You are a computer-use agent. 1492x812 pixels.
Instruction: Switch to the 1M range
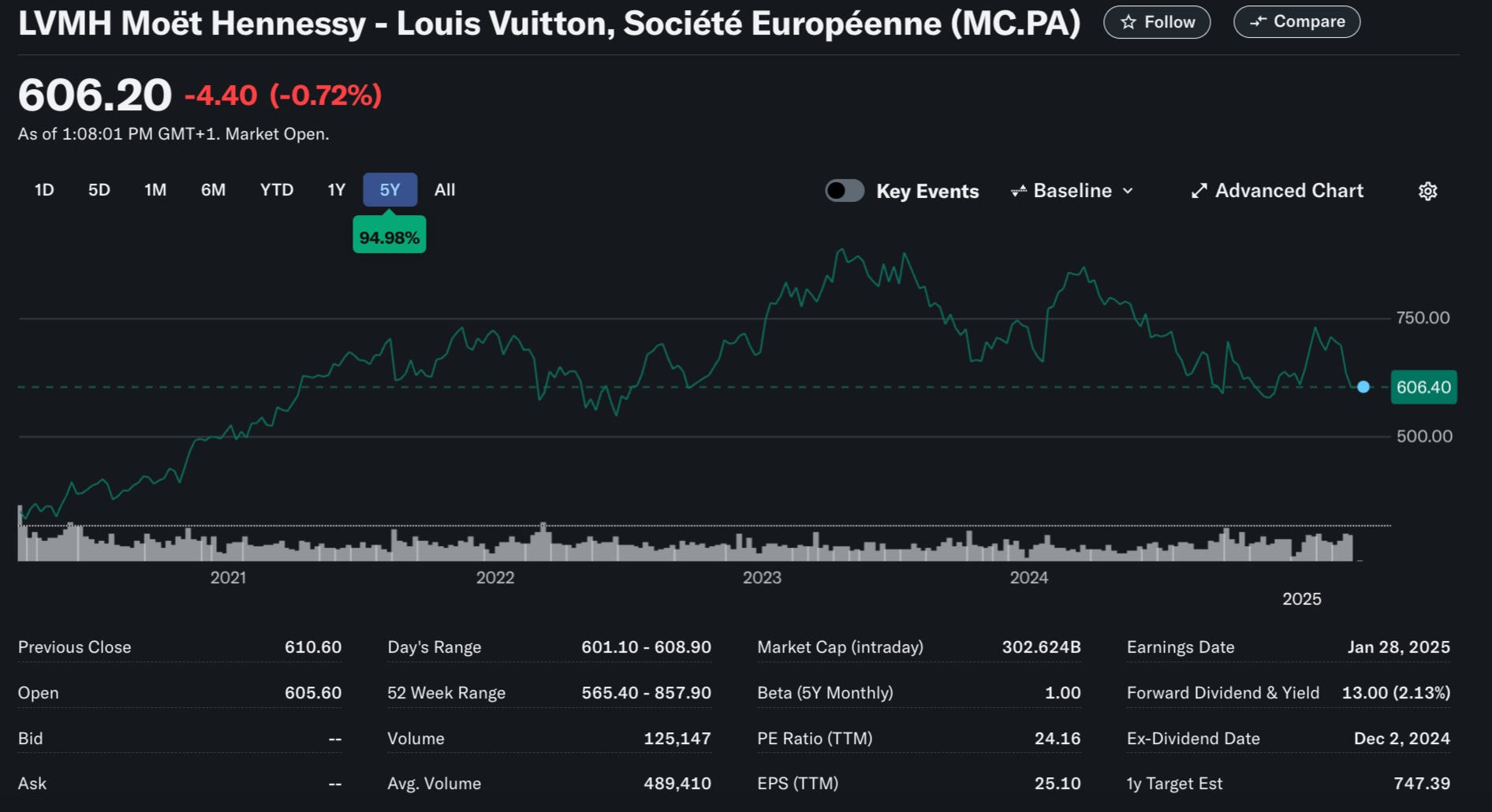tap(155, 190)
